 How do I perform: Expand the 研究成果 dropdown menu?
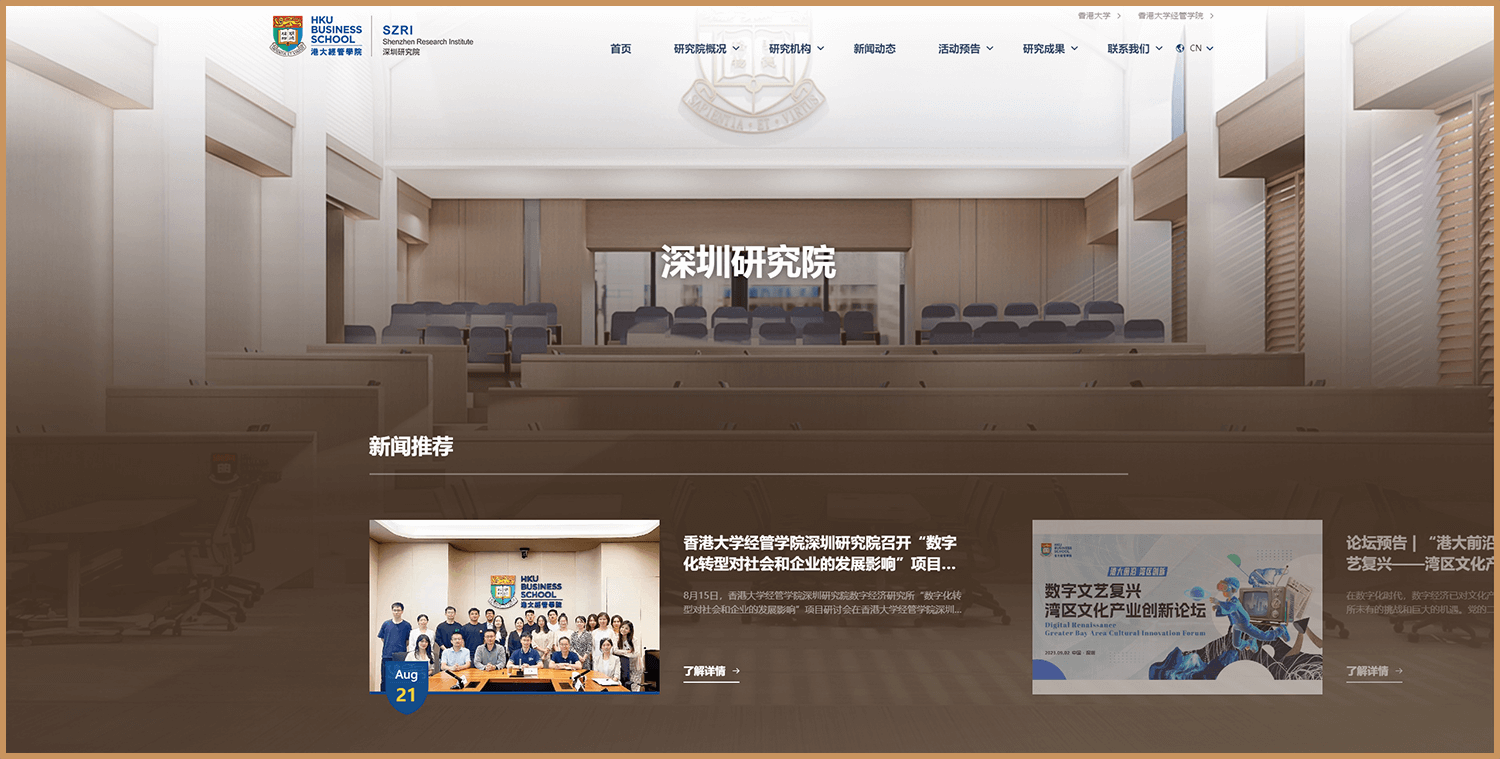(1050, 49)
